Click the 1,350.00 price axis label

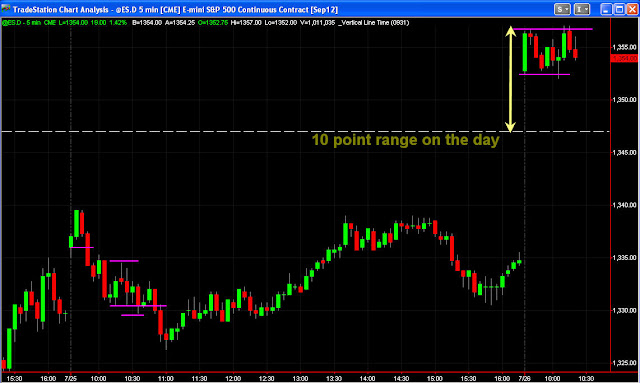click(624, 100)
